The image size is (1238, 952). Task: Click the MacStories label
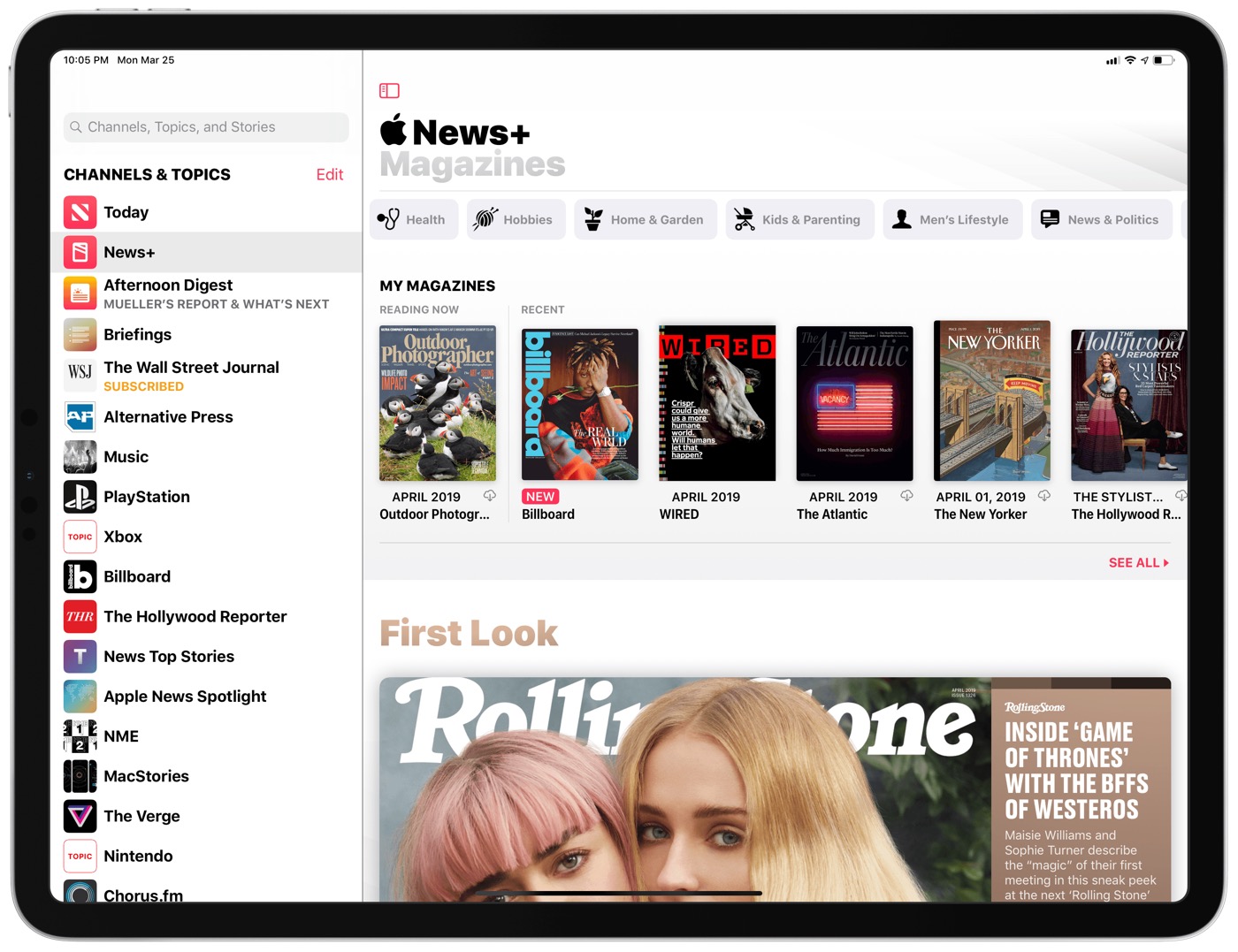(x=146, y=776)
